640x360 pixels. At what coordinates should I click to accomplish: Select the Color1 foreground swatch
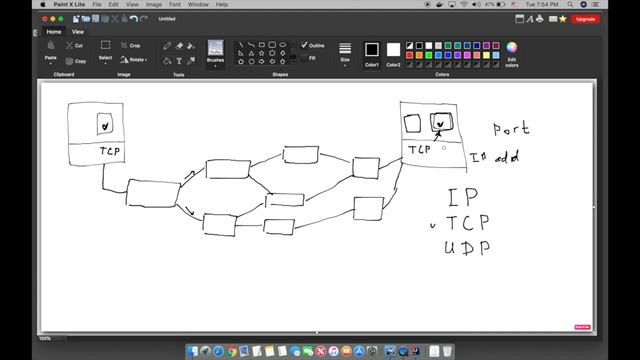(x=372, y=54)
